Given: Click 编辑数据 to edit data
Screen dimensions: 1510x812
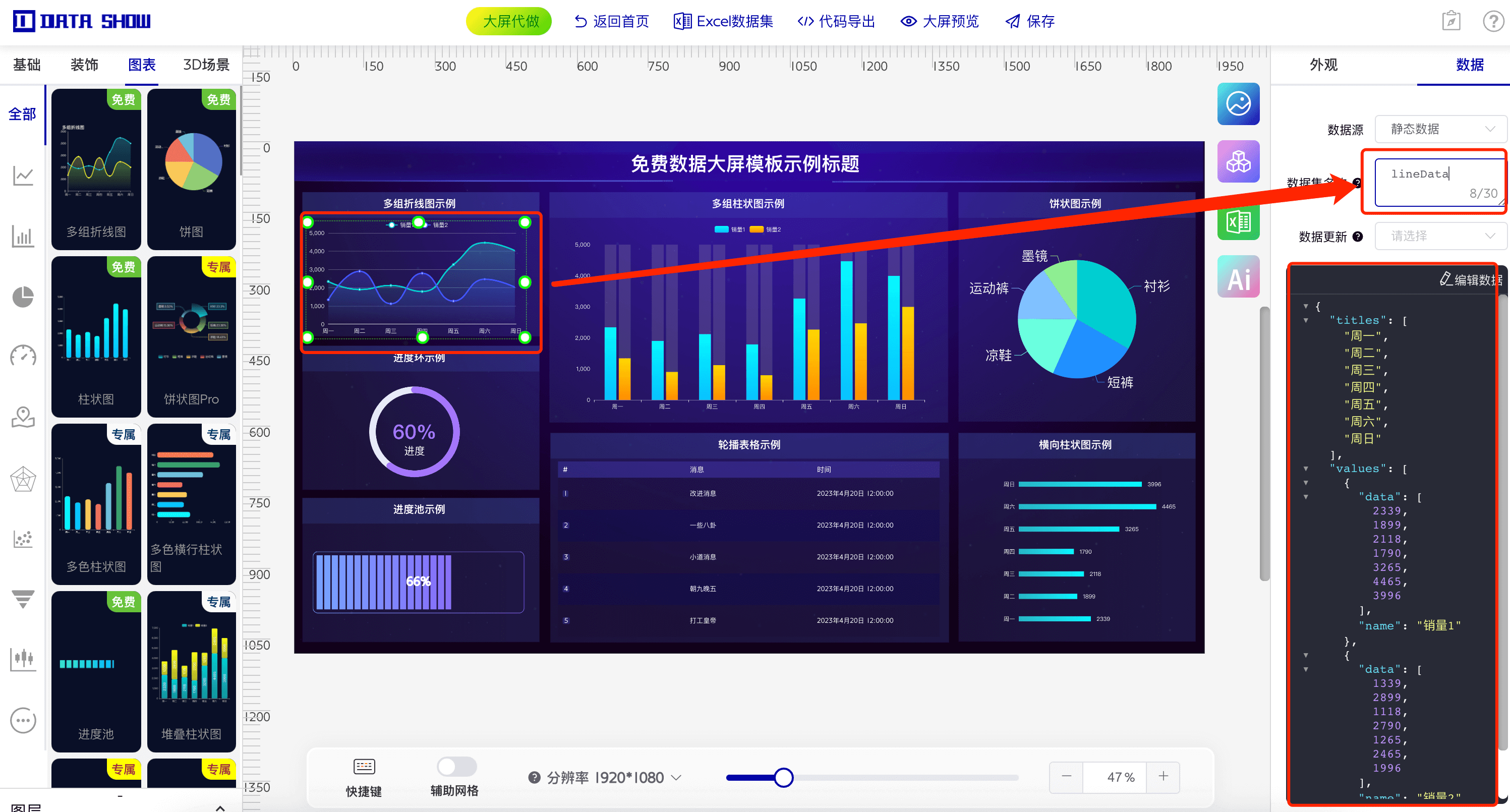Looking at the screenshot, I should pos(1471,279).
